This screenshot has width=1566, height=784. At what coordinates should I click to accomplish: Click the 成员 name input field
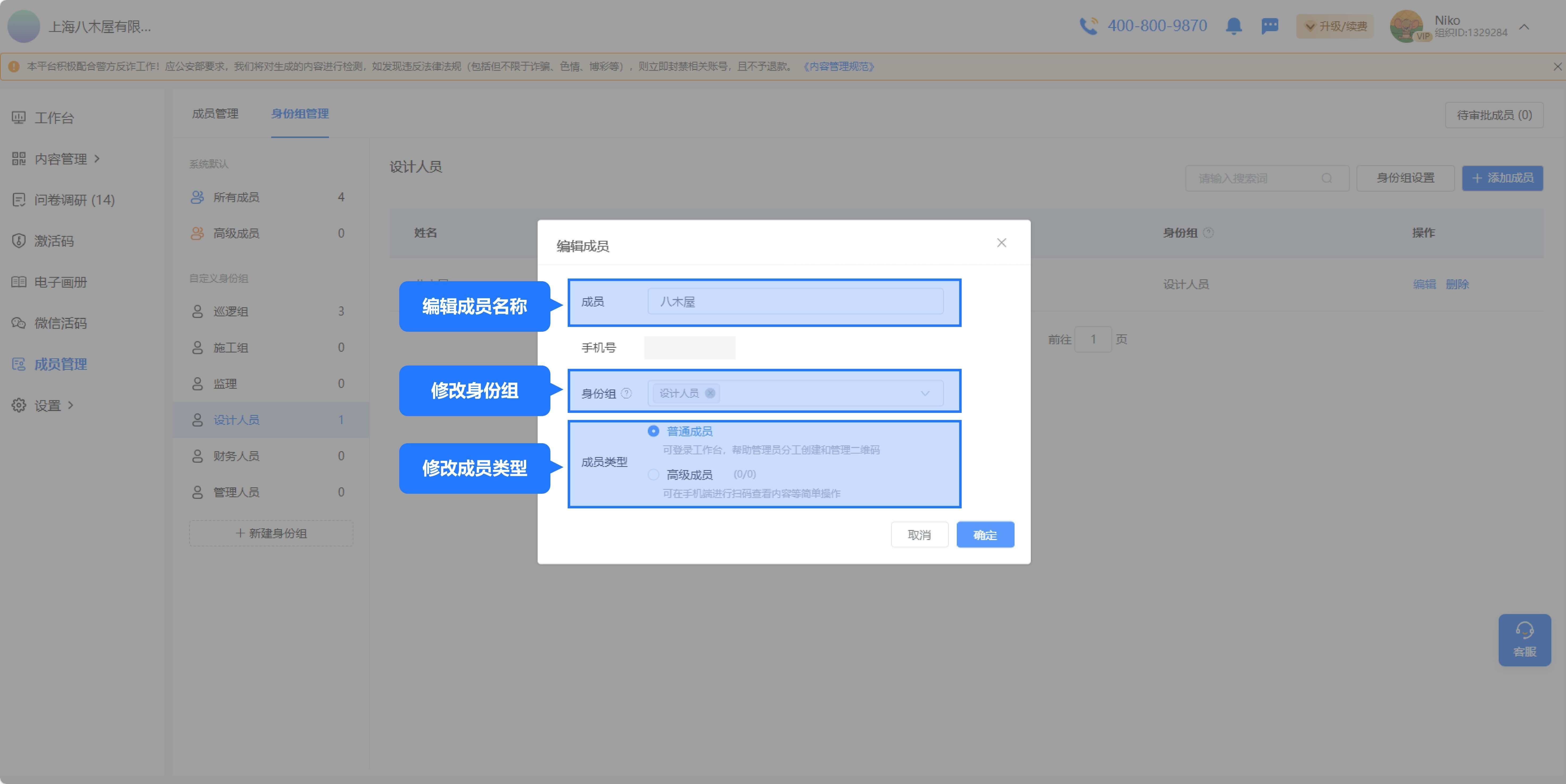click(x=795, y=301)
